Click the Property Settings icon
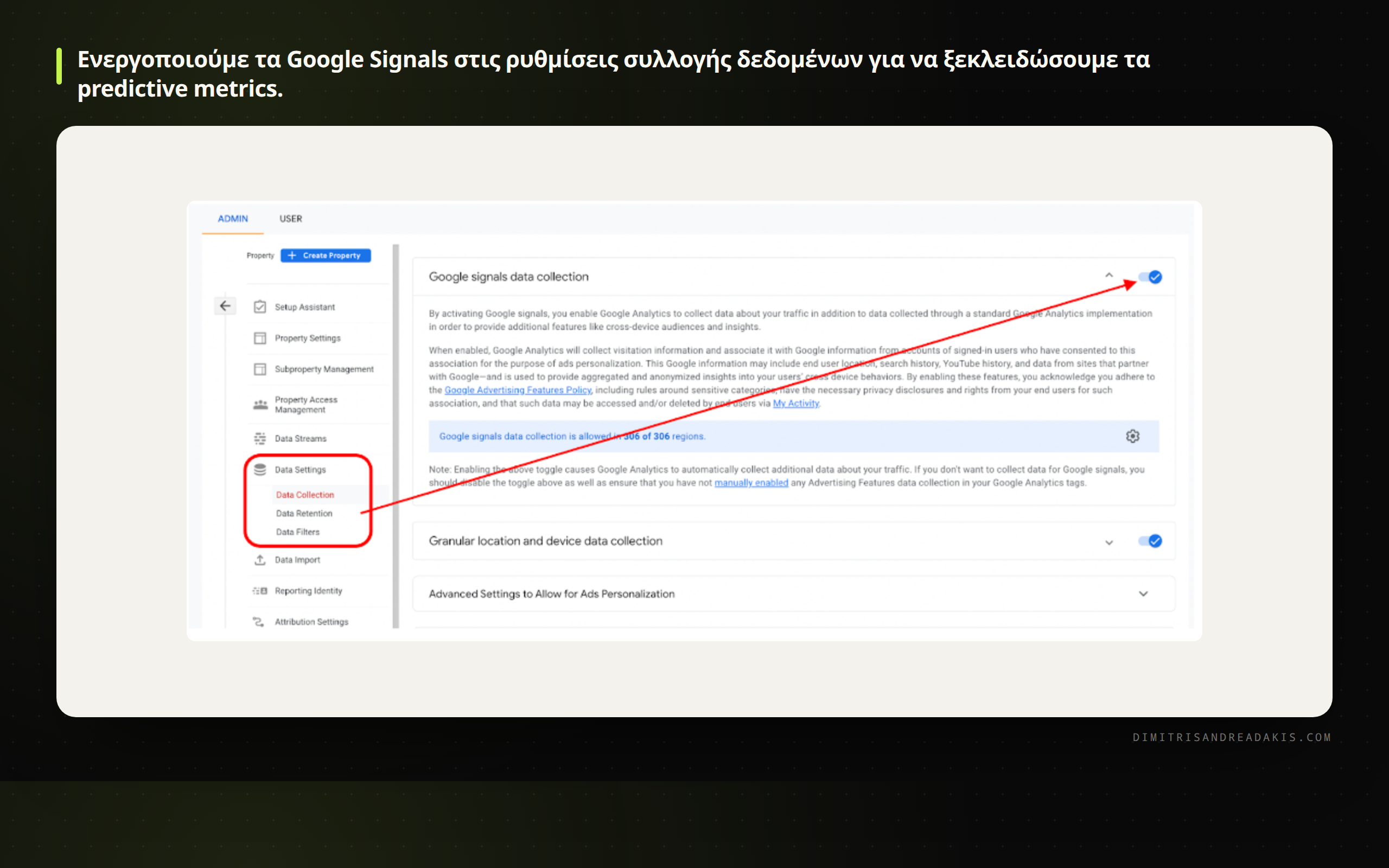This screenshot has height=868, width=1389. click(260, 338)
